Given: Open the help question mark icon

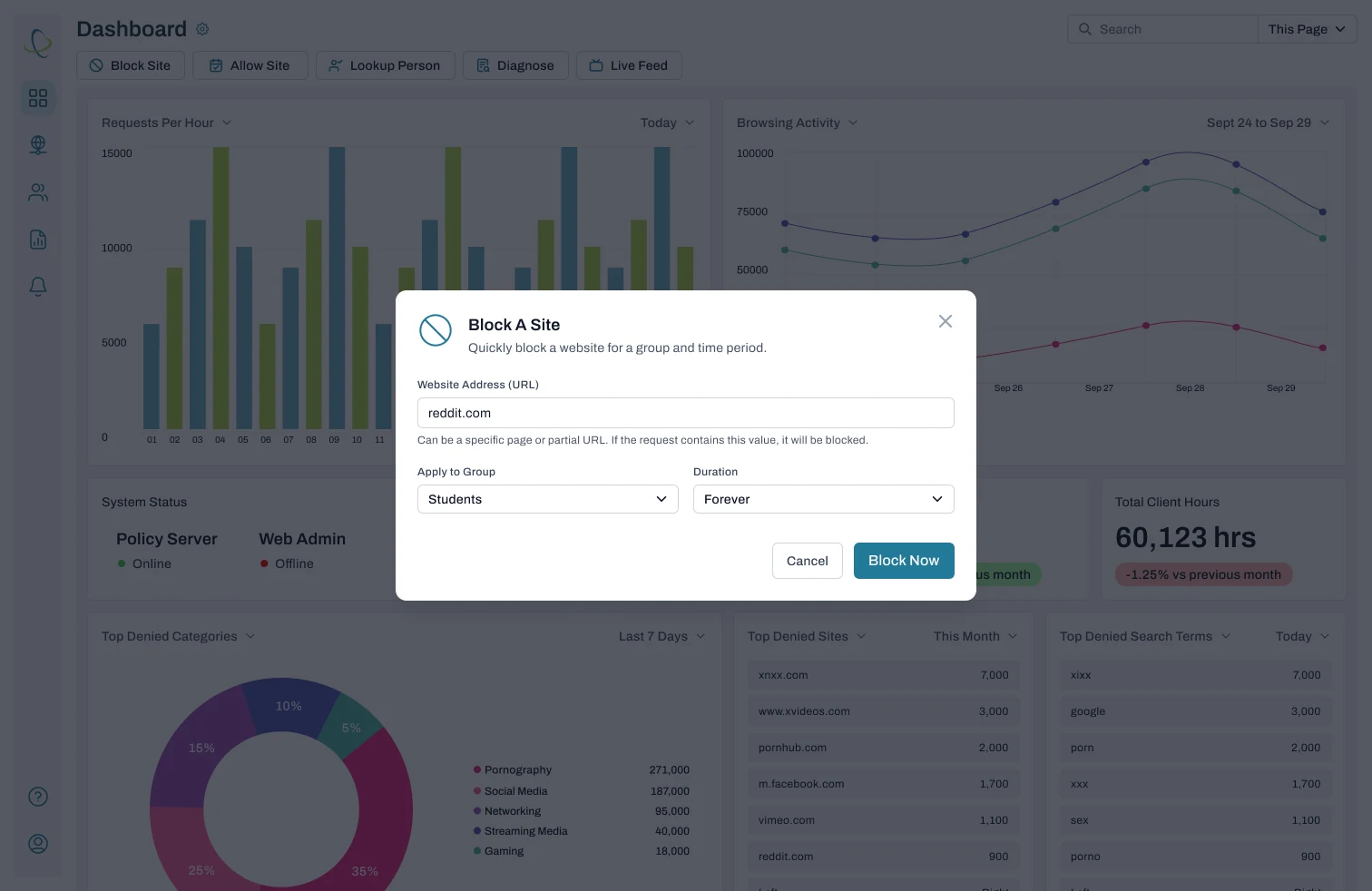Looking at the screenshot, I should pyautogui.click(x=38, y=797).
